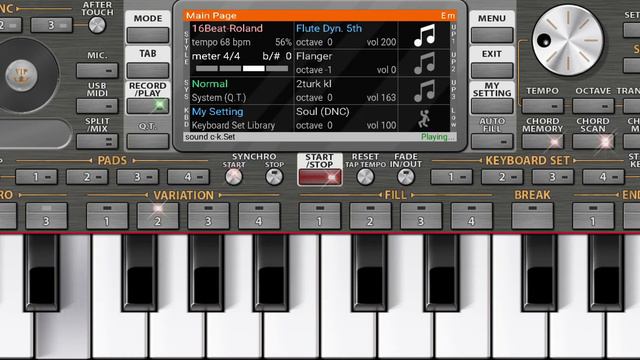Open the 16Beat-Roland style
Viewport: 640px width, 360px height.
[x=227, y=29]
